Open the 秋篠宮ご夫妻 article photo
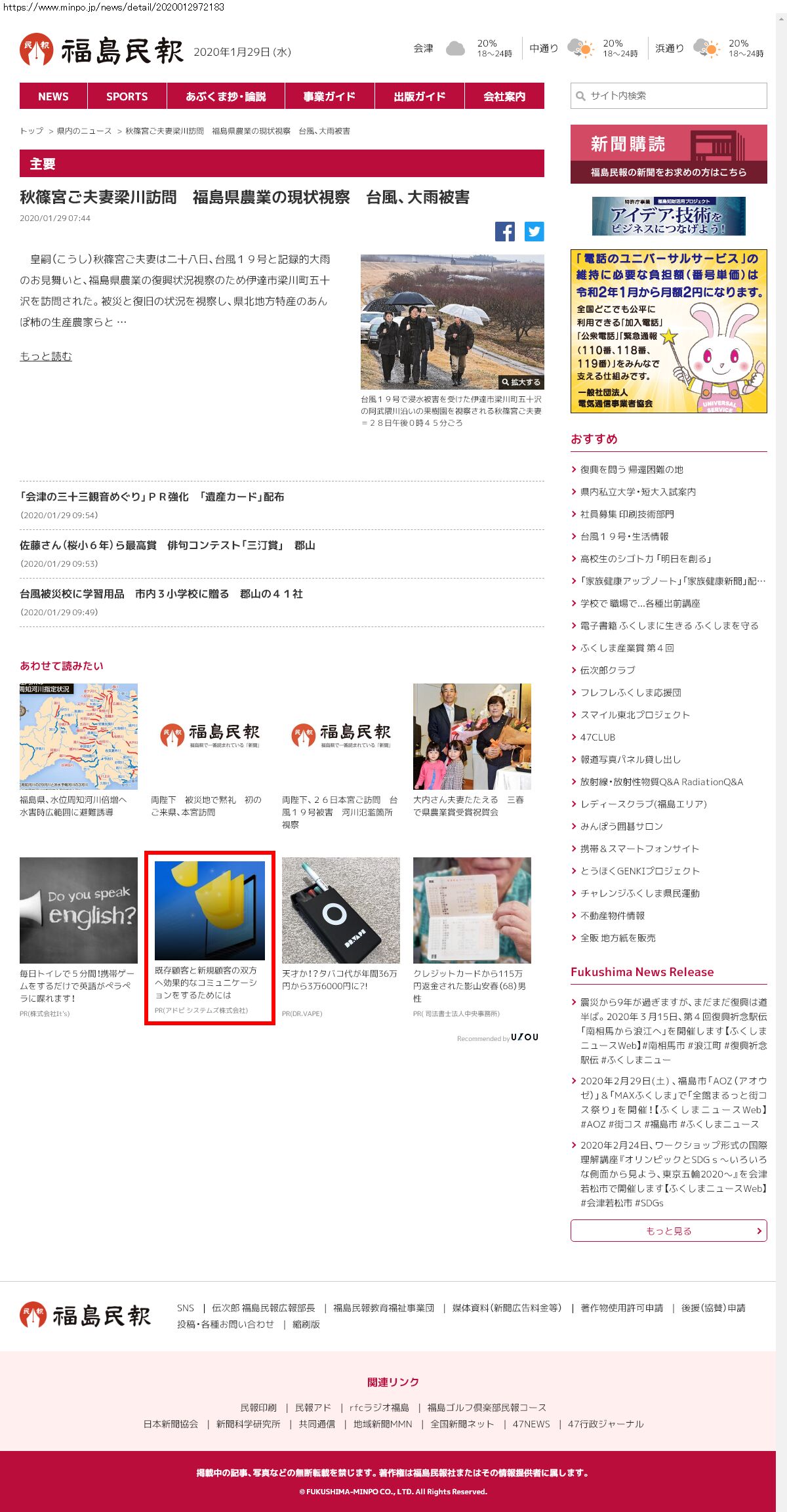This screenshot has height=1512, width=787. (x=453, y=321)
